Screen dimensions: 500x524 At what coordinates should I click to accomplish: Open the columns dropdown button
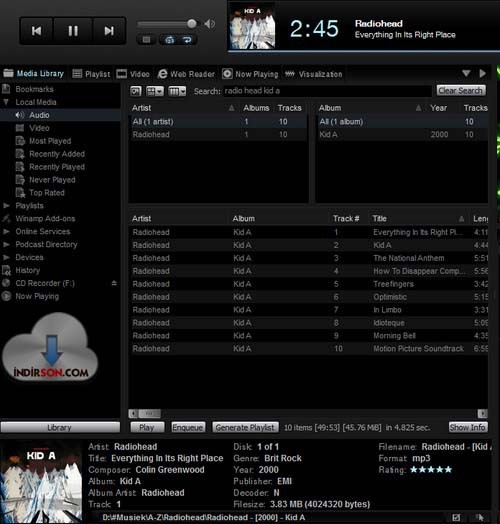(x=177, y=91)
